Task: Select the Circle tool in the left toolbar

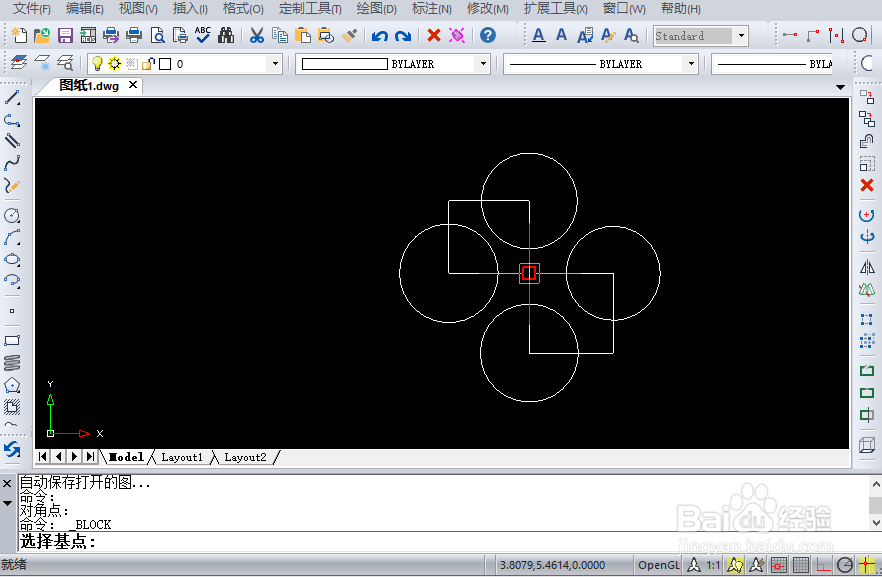Action: coord(12,215)
